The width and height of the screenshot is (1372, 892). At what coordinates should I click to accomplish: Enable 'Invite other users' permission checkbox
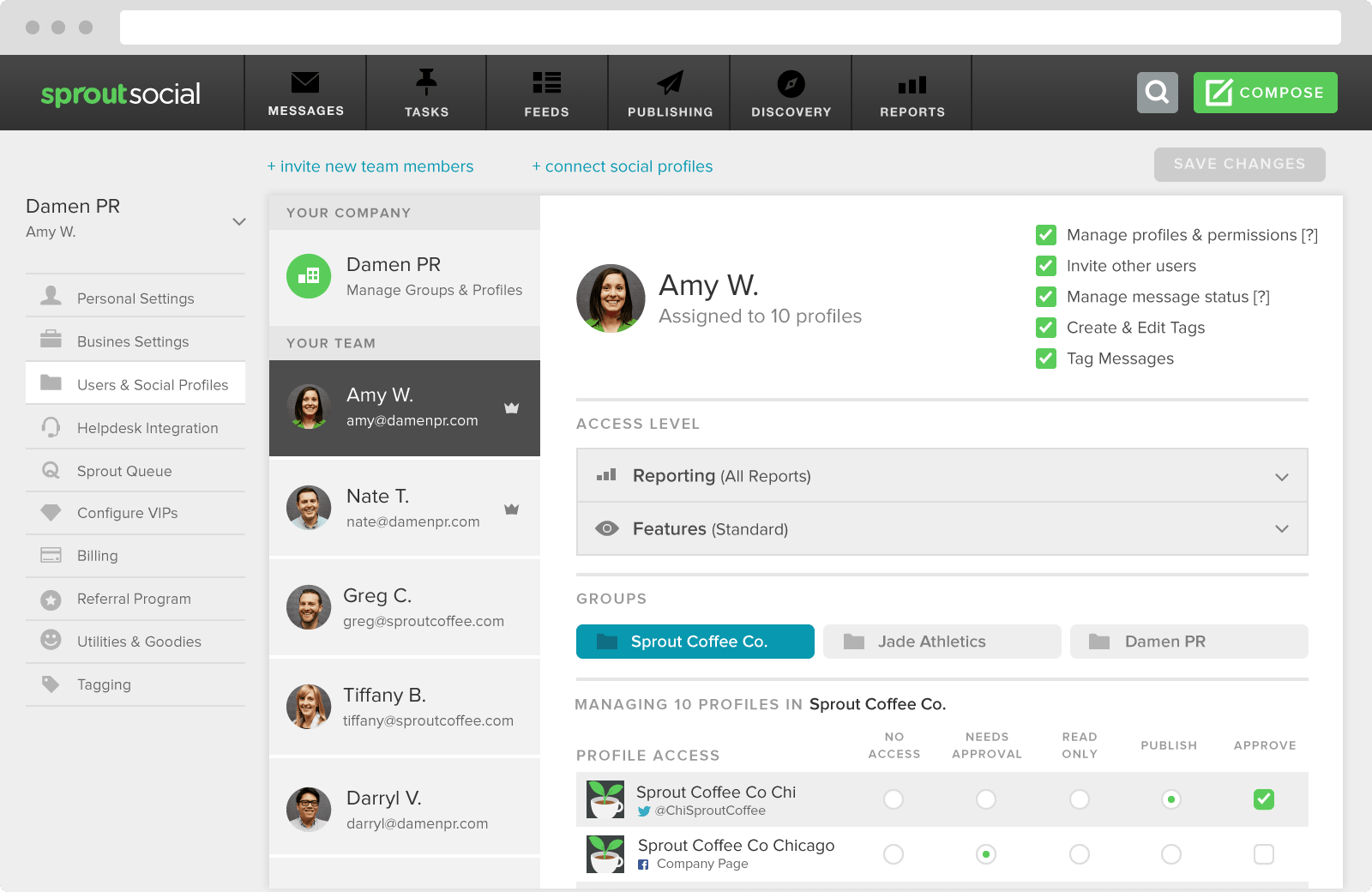tap(1045, 266)
